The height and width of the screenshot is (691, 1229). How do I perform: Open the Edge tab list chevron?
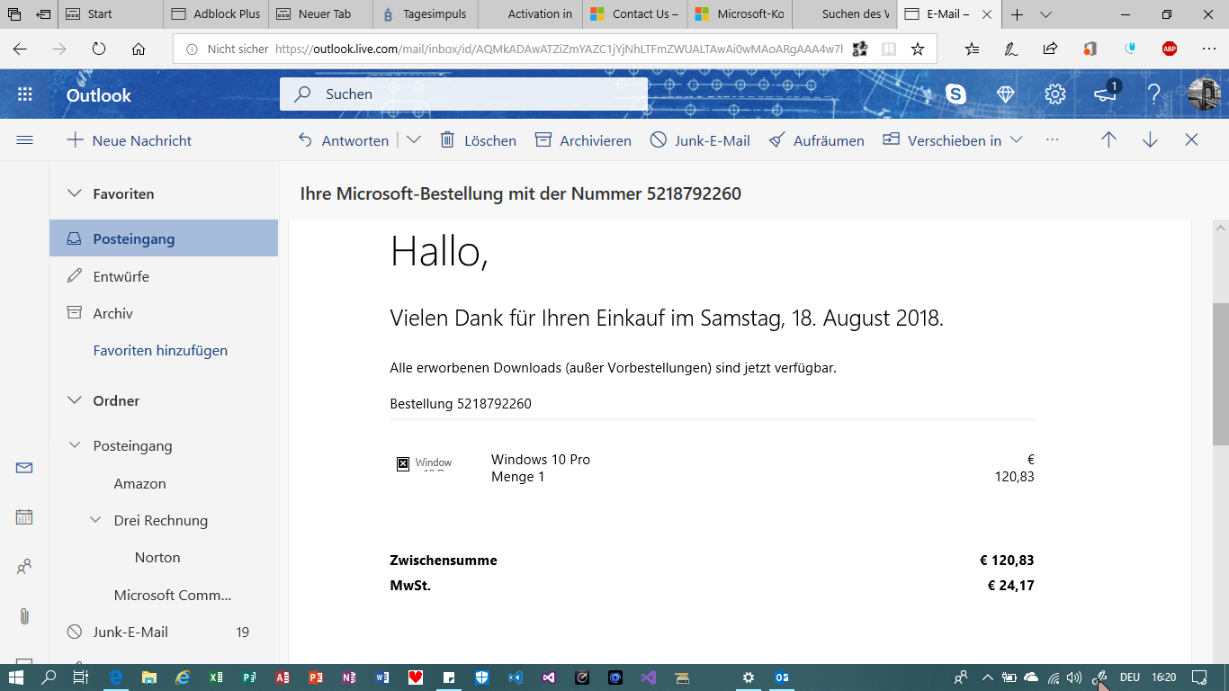1046,14
